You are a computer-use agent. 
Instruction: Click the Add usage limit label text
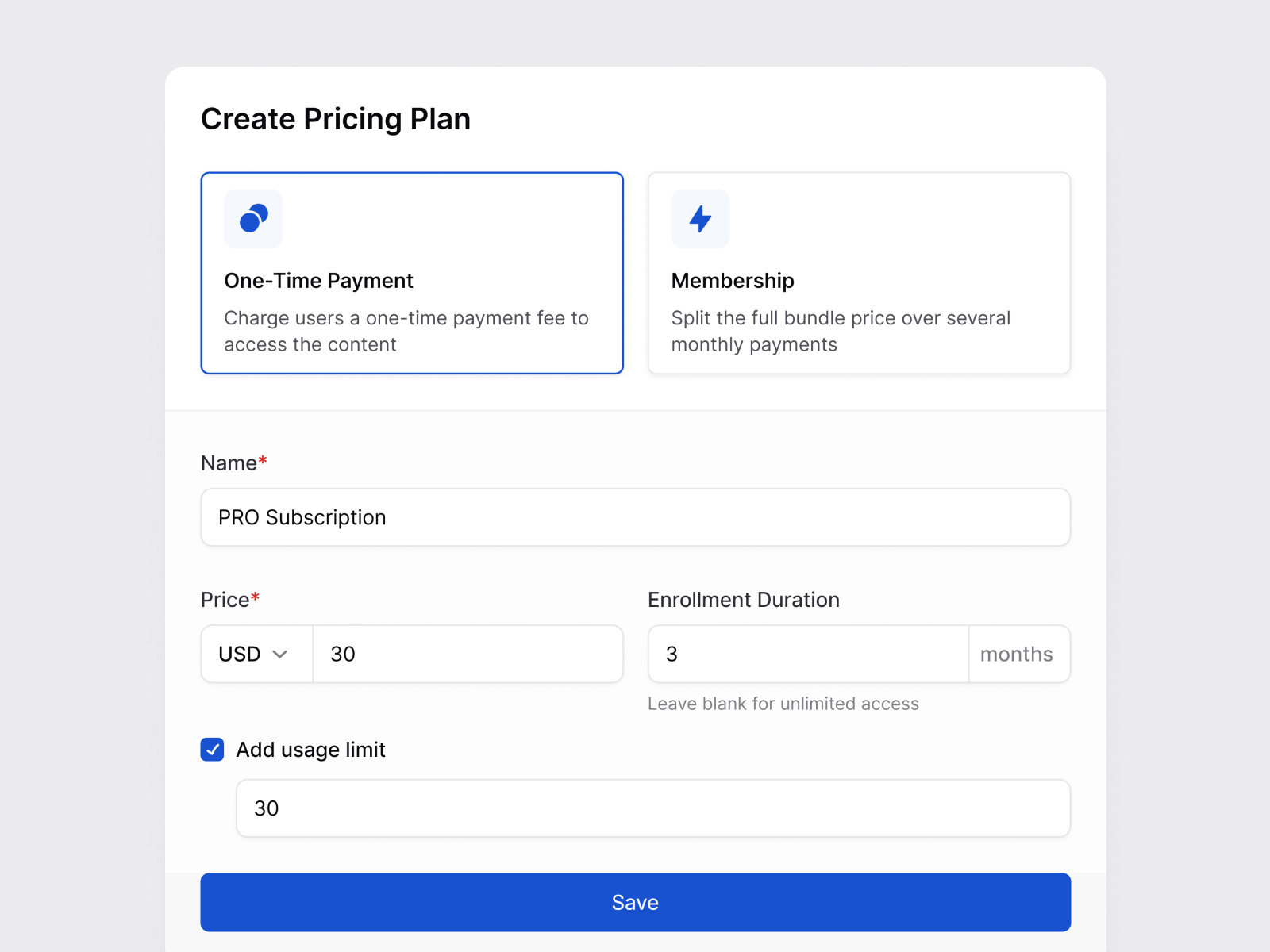click(x=310, y=750)
